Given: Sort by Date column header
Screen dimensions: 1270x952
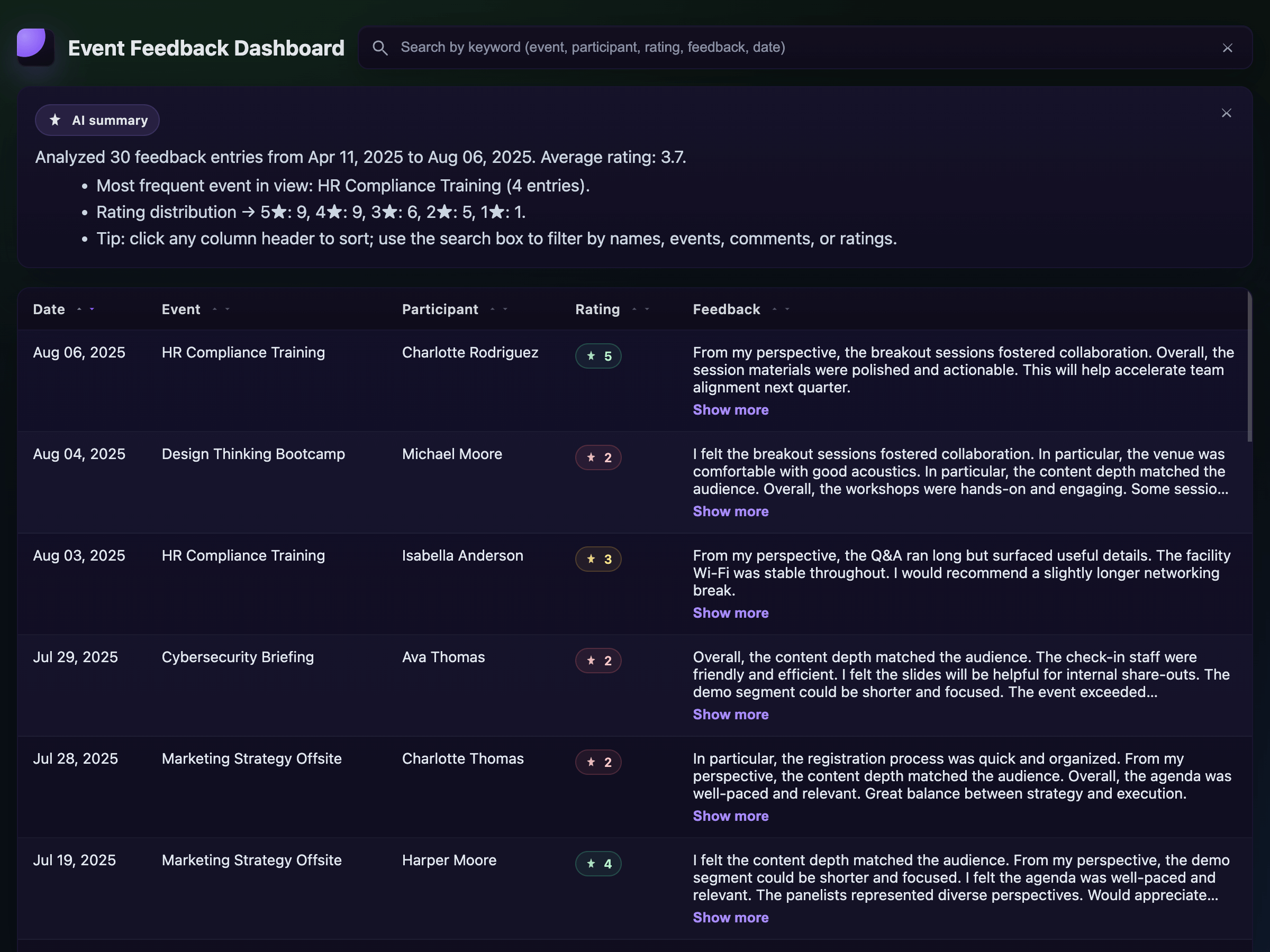Looking at the screenshot, I should (x=49, y=309).
